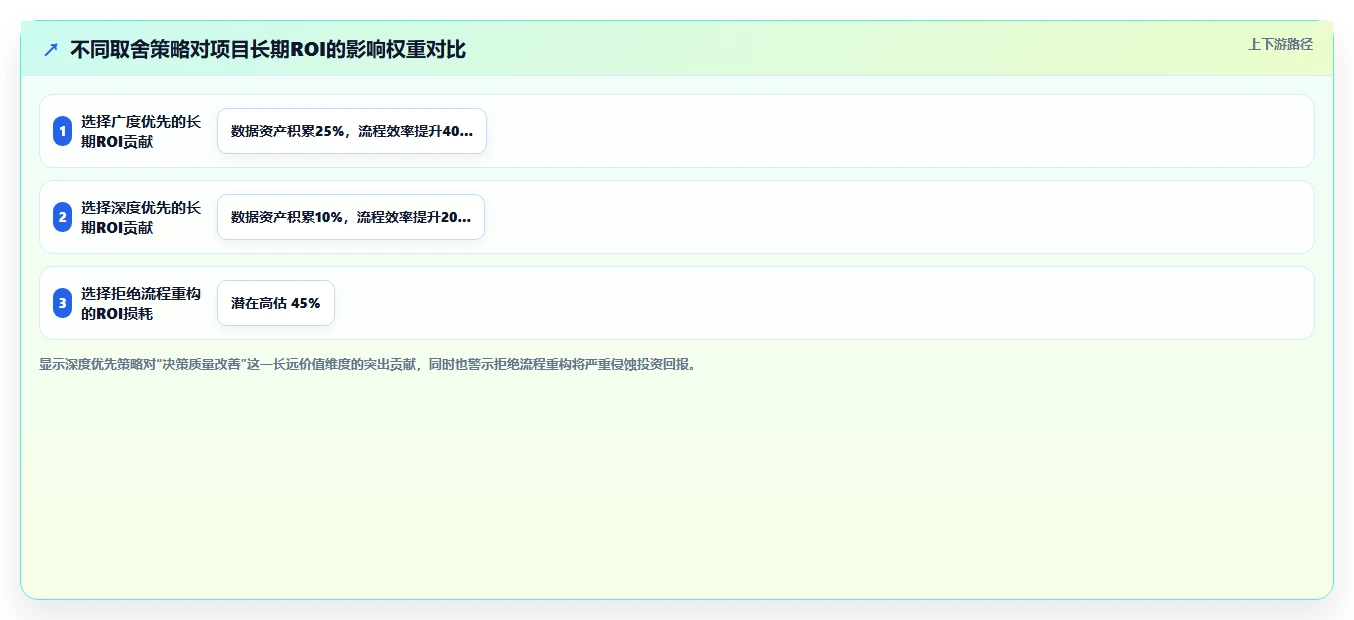Open the chip 数据资产积累25%，流程效率提升40…

352,131
